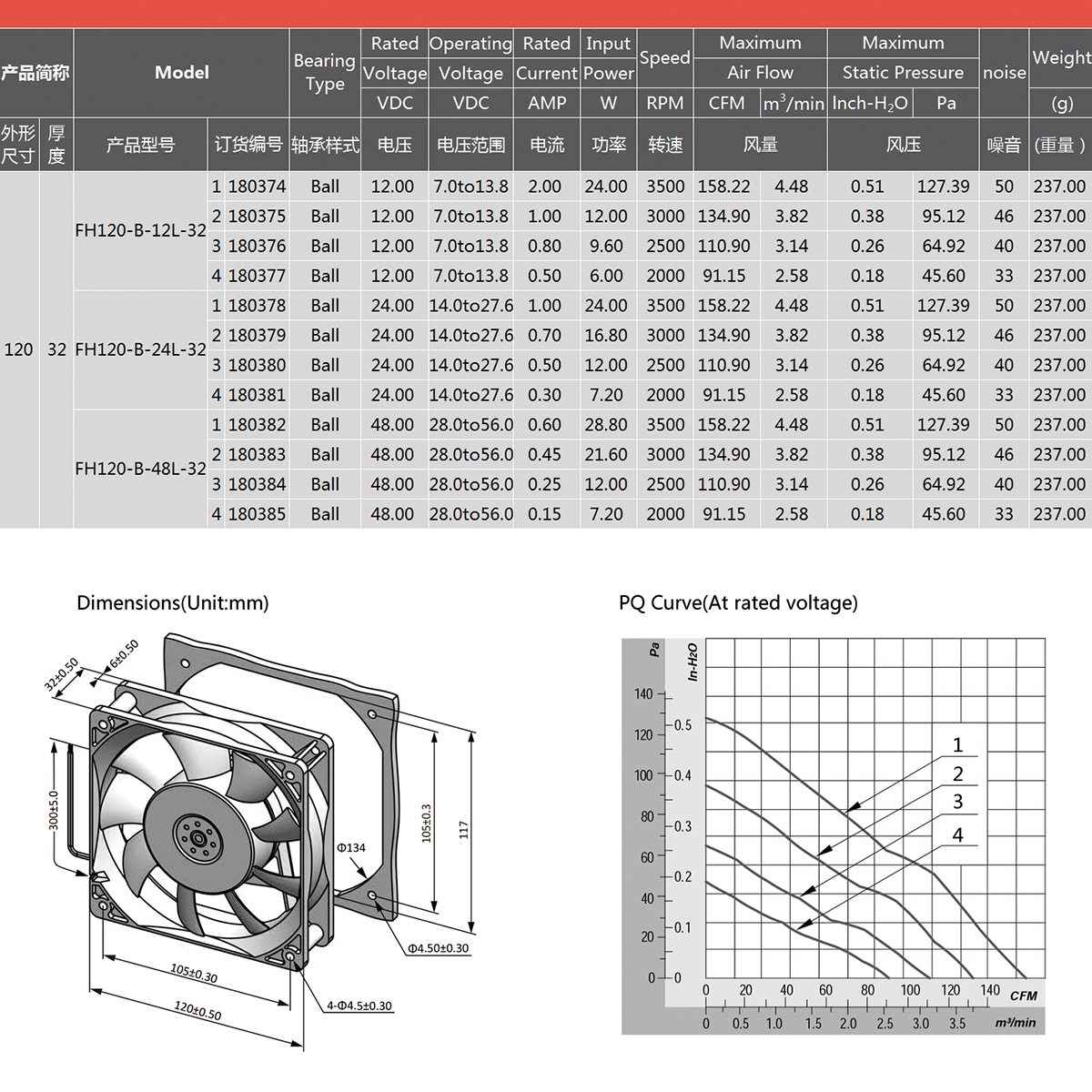Select order number 180379
Image resolution: width=1092 pixels, height=1092 pixels.
click(257, 336)
